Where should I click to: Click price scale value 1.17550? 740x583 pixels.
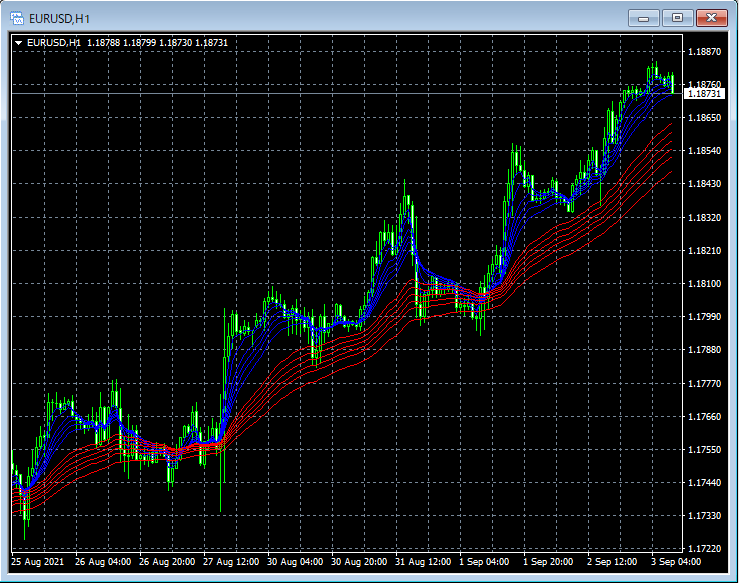705,449
